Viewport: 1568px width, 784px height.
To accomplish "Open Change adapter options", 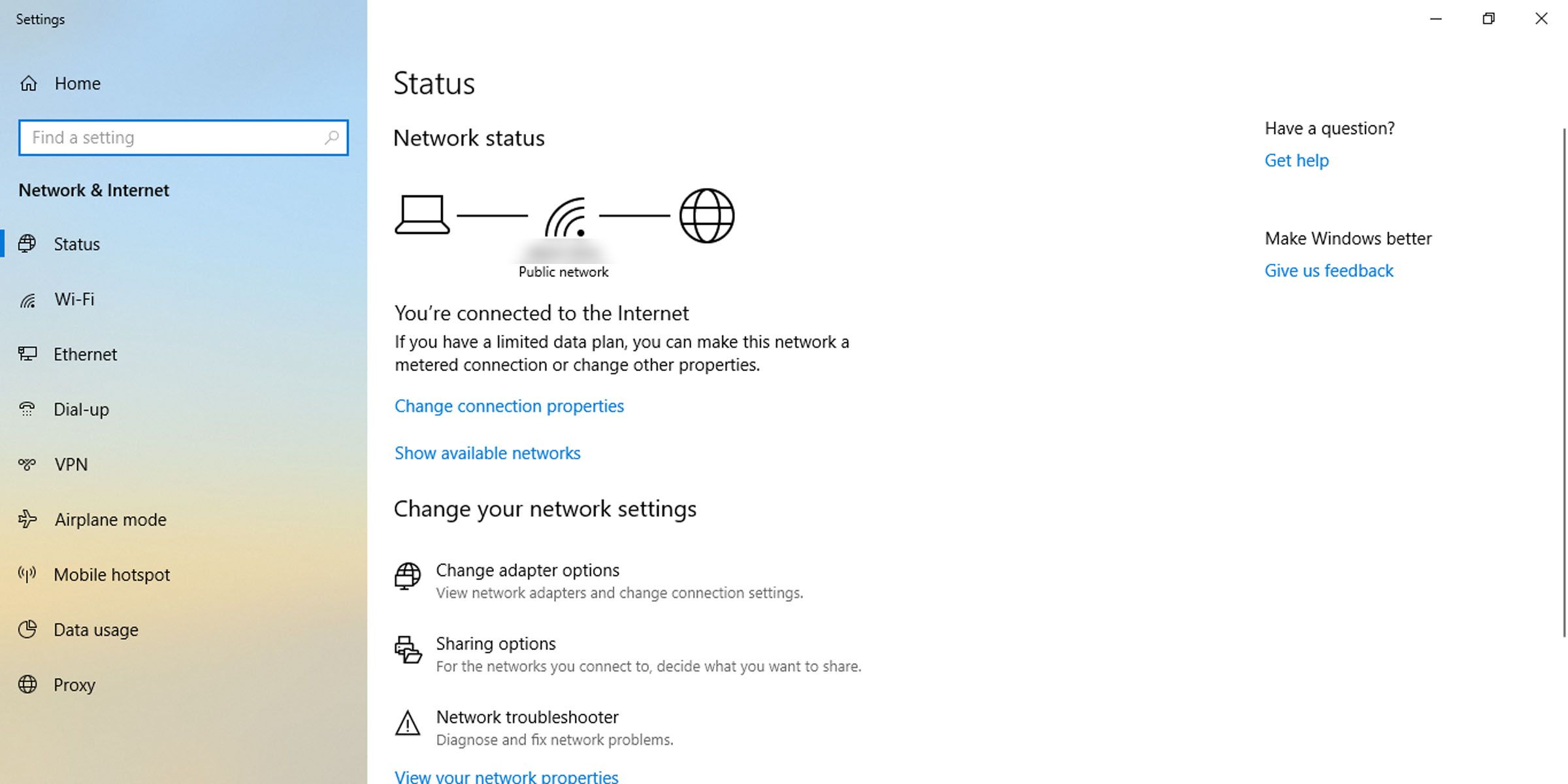I will tap(527, 570).
